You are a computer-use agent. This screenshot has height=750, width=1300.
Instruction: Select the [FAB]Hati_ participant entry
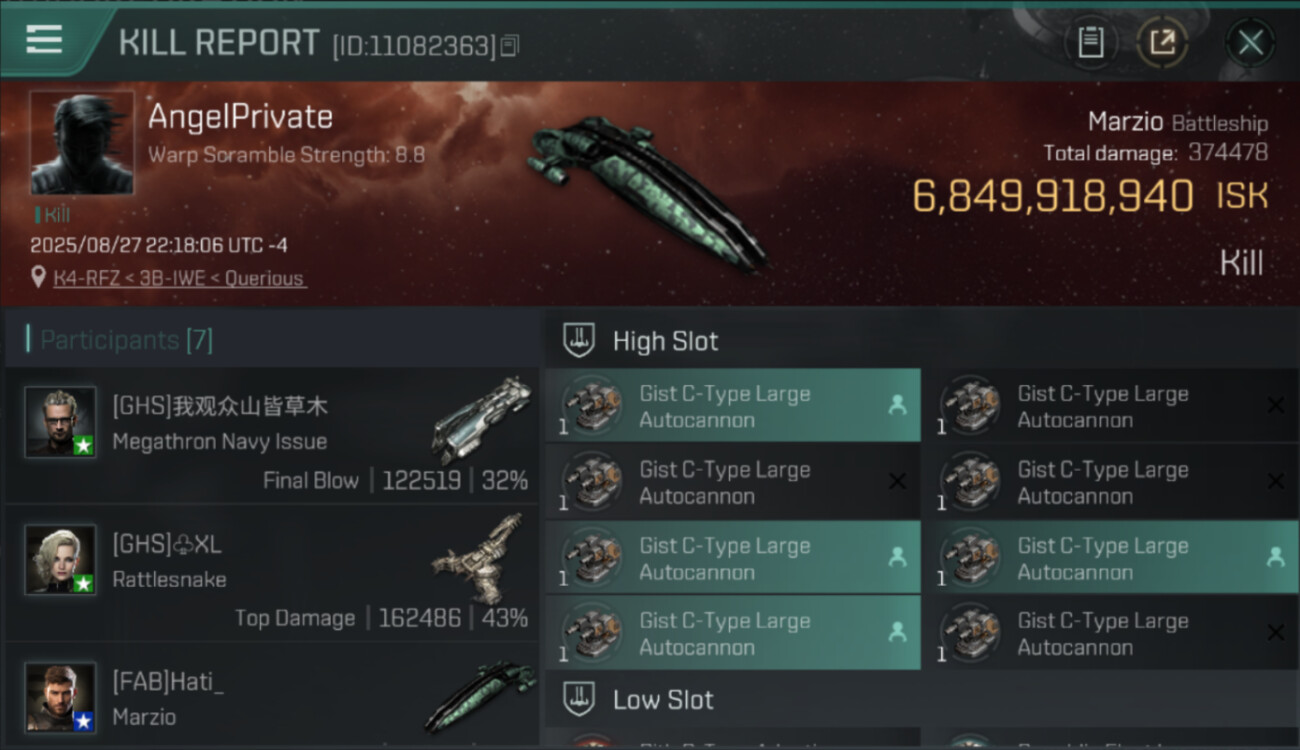coord(272,697)
